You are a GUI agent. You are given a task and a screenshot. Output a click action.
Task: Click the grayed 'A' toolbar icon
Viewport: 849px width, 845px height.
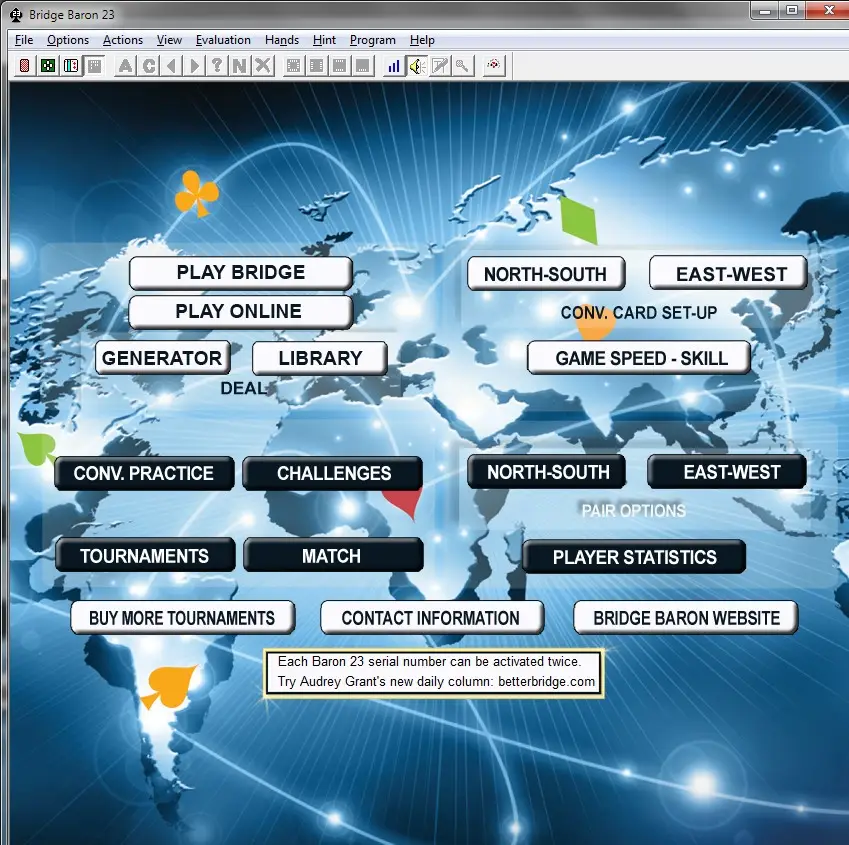(125, 66)
